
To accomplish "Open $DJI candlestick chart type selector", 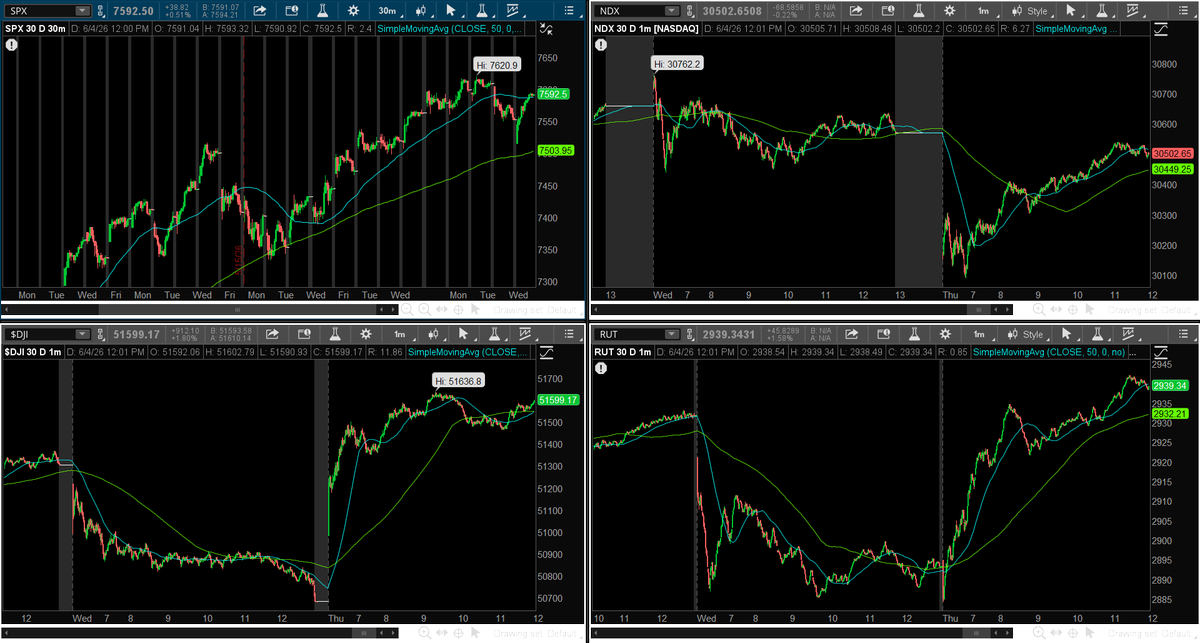I will [434, 334].
